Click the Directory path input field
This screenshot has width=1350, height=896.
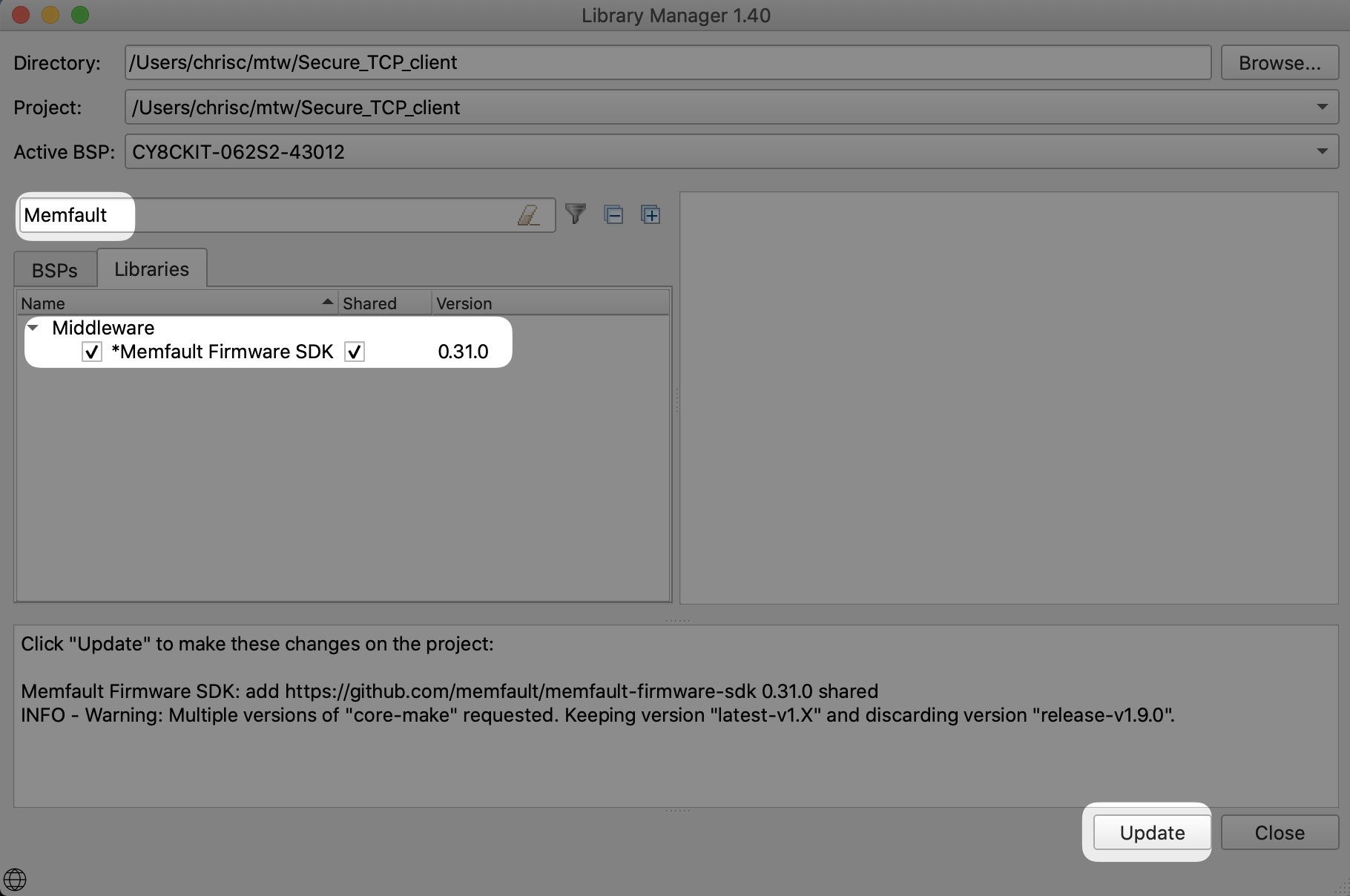click(668, 63)
